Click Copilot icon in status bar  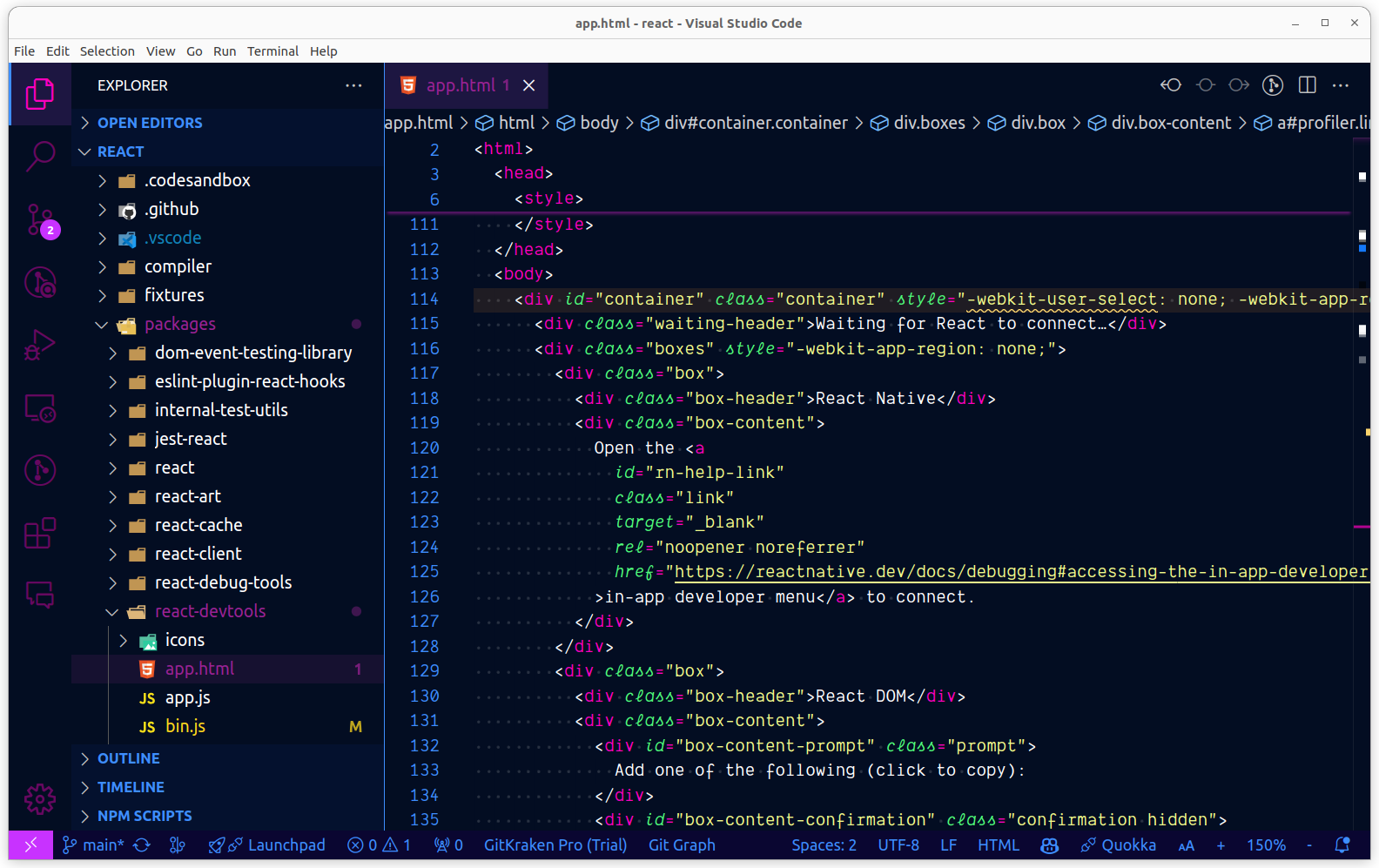[x=1049, y=844]
